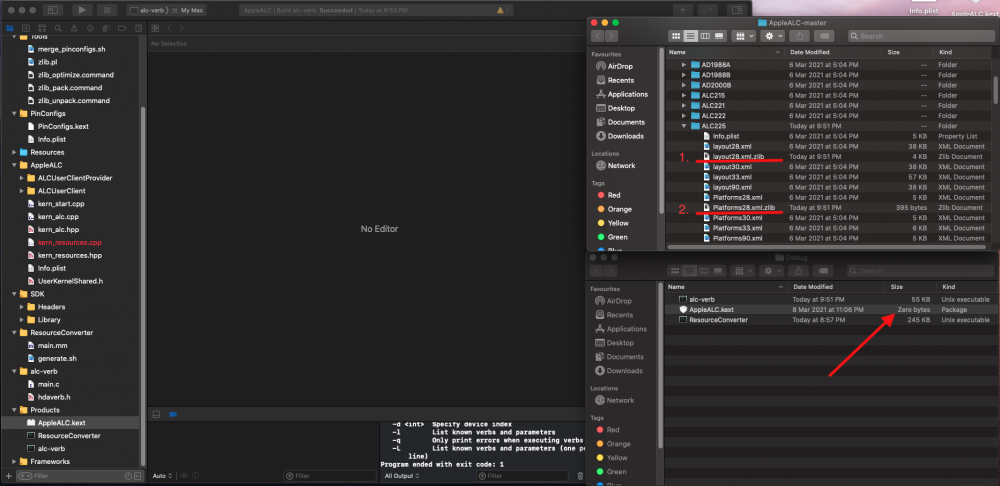Open the Find navigator magnifier icon
The width and height of the screenshot is (1000, 486).
[58, 28]
